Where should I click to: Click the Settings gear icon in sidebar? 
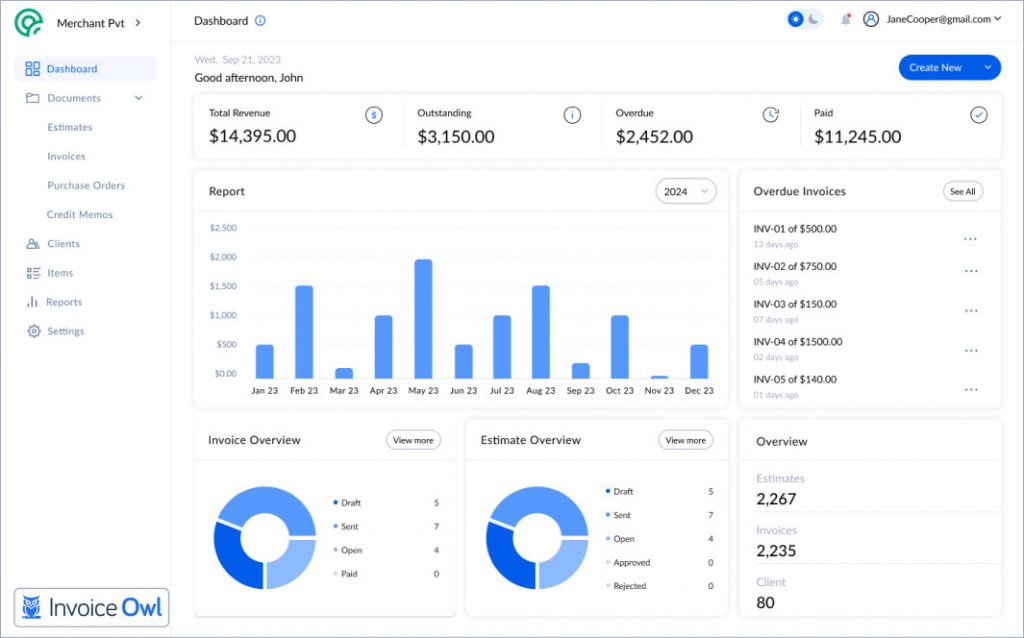(33, 331)
